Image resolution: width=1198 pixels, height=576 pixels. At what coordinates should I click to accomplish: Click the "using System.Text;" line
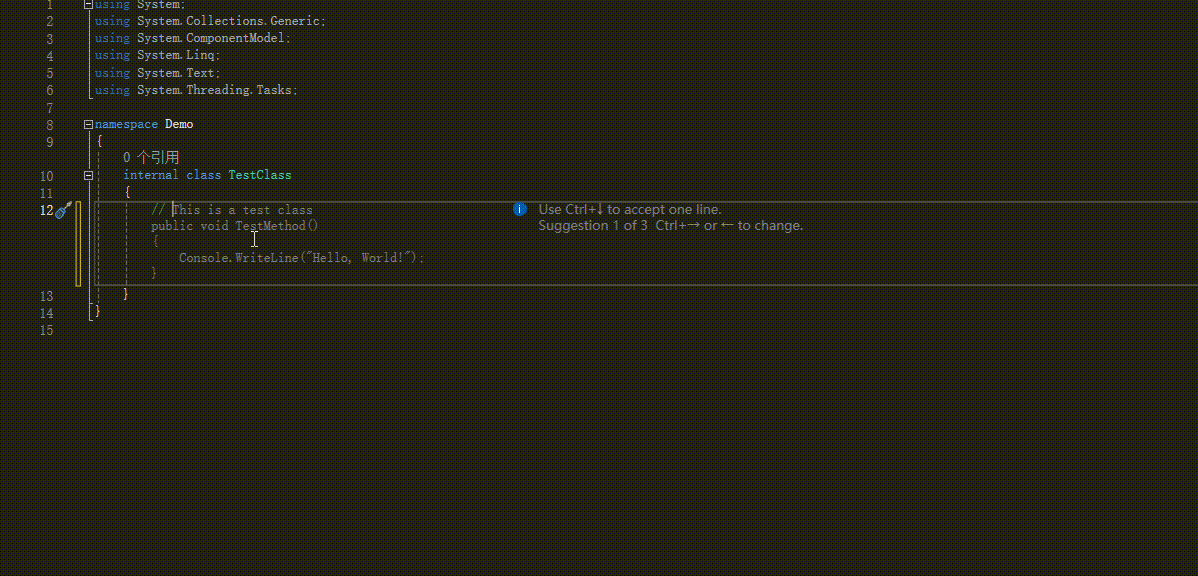157,73
